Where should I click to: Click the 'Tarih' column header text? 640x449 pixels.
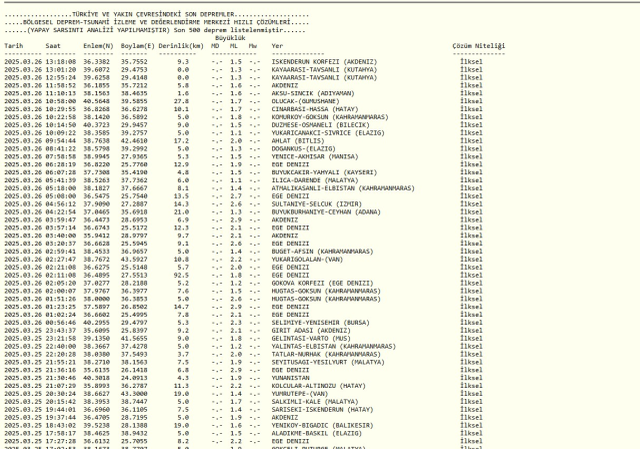pyautogui.click(x=13, y=46)
